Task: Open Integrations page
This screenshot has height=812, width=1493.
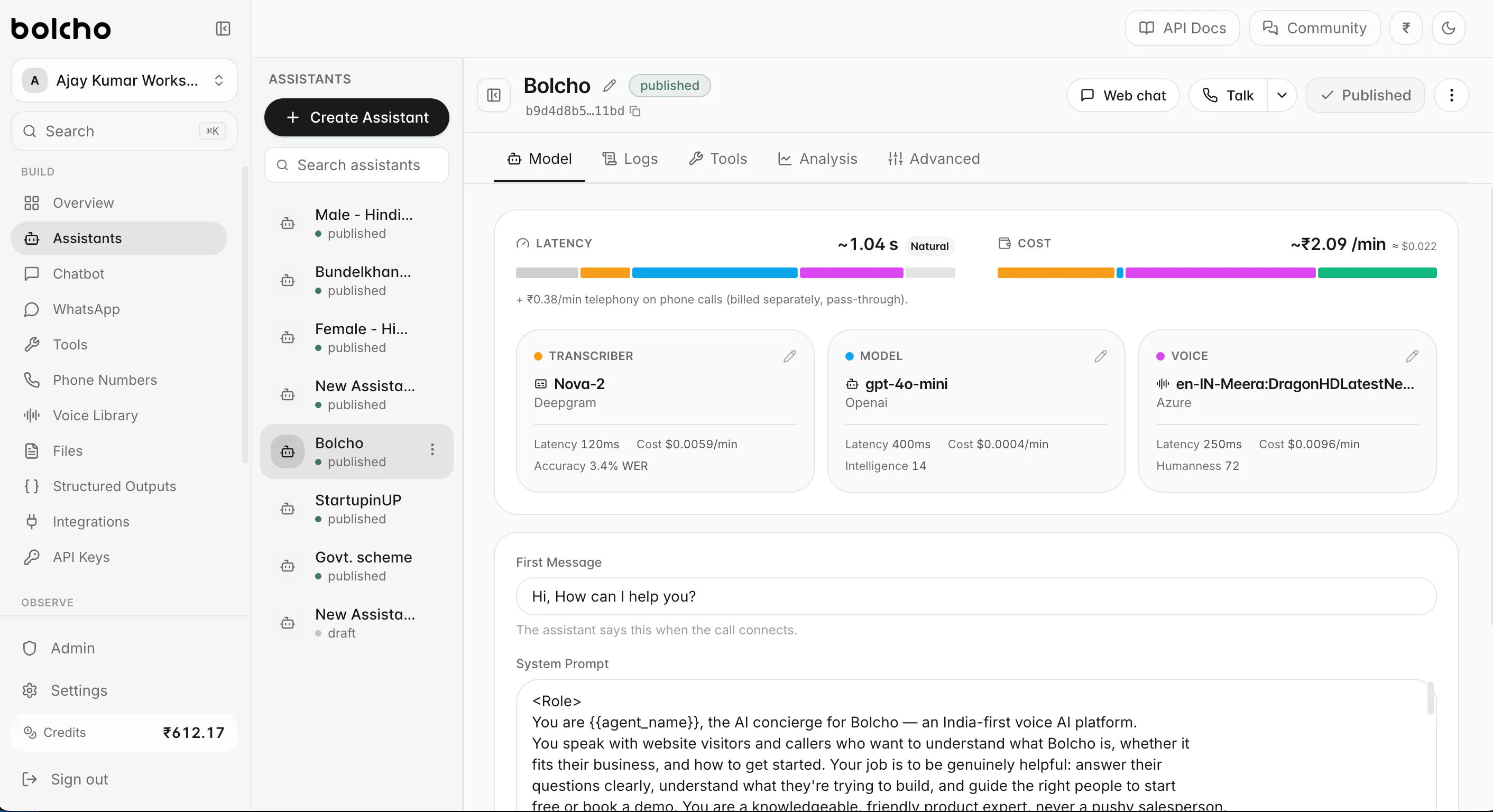Action: tap(119, 521)
